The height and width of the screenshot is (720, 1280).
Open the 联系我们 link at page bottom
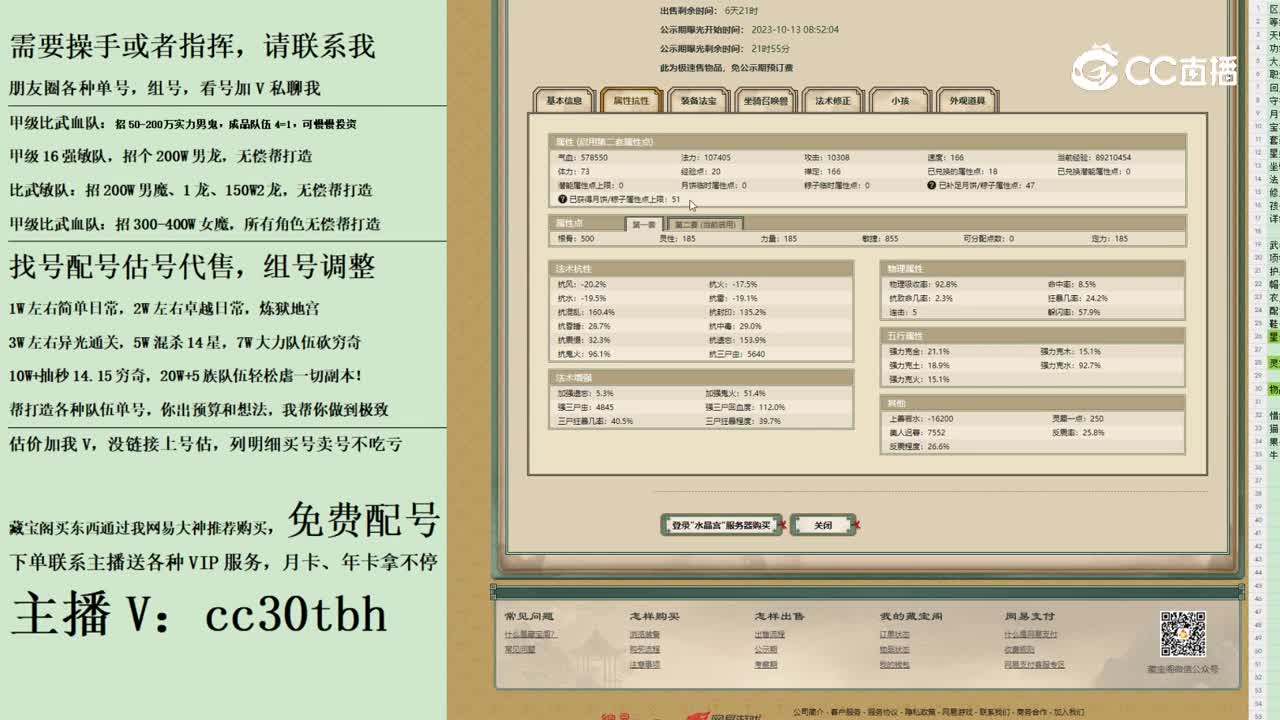pyautogui.click(x=994, y=712)
